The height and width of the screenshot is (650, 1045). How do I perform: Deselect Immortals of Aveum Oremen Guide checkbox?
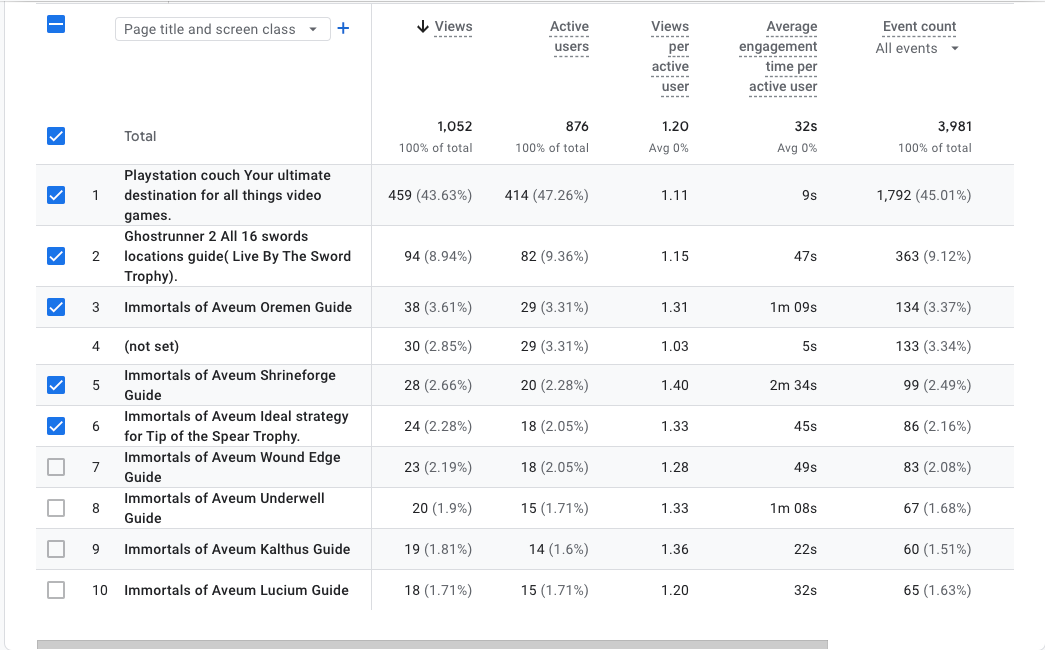(56, 307)
